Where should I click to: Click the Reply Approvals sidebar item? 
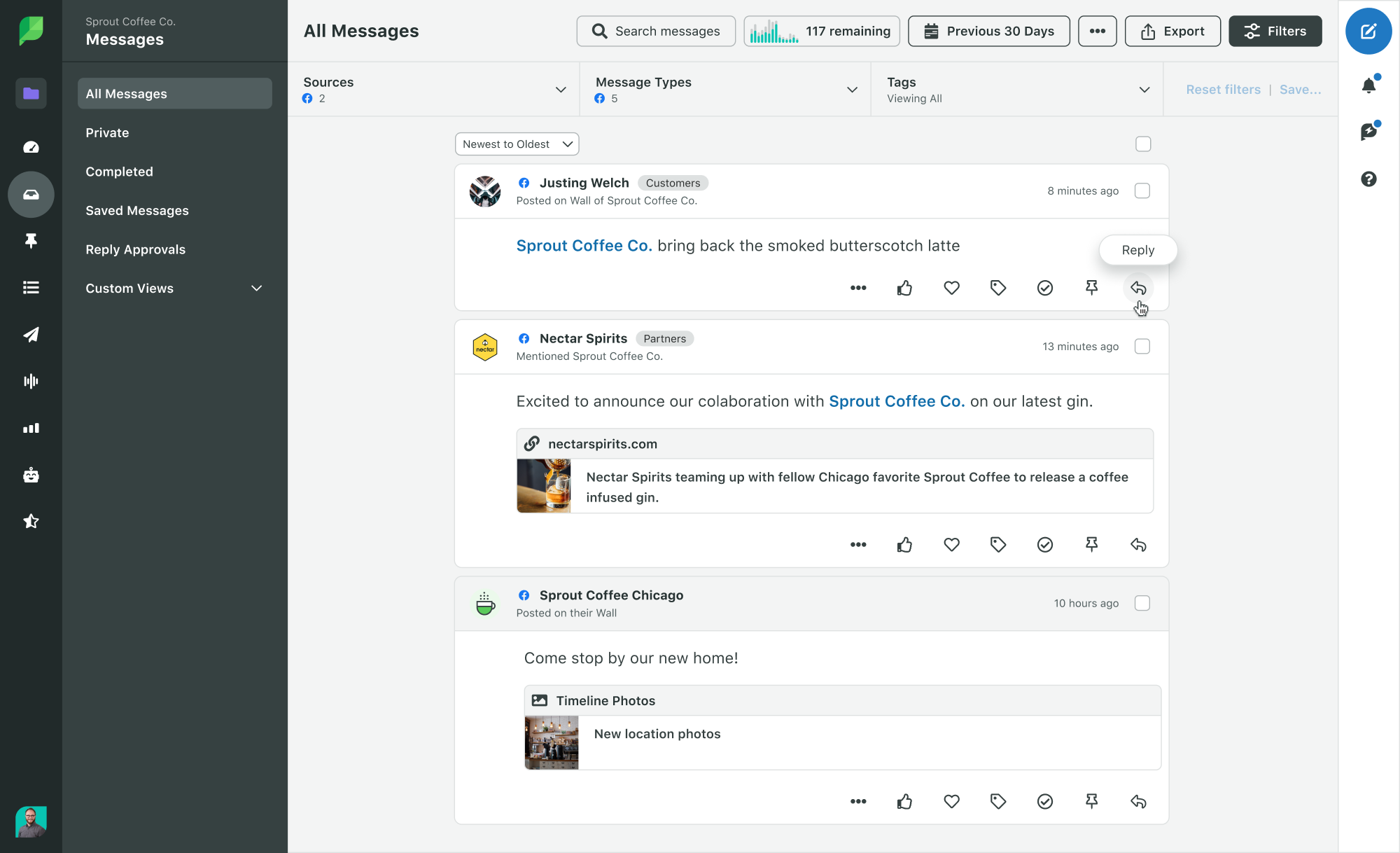point(135,249)
